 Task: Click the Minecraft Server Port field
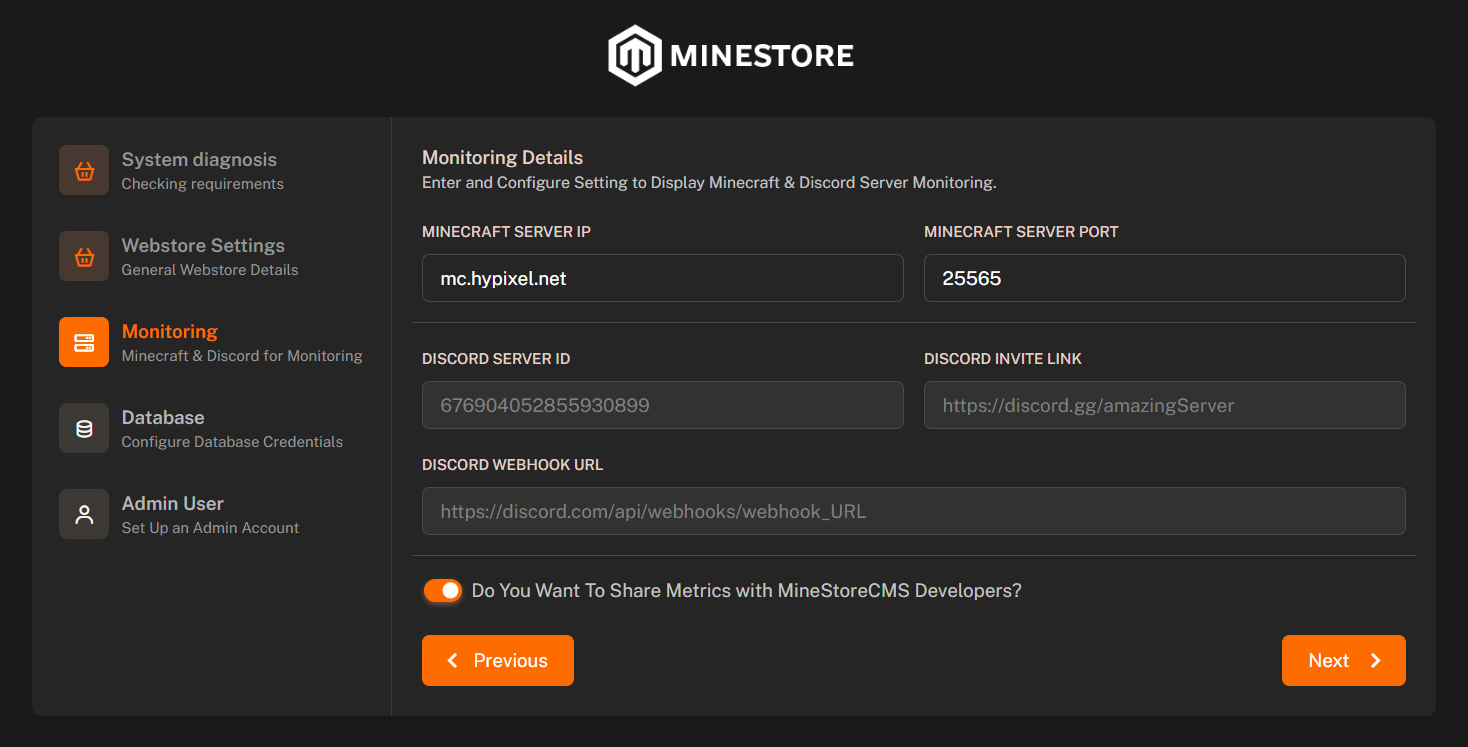pos(1164,278)
